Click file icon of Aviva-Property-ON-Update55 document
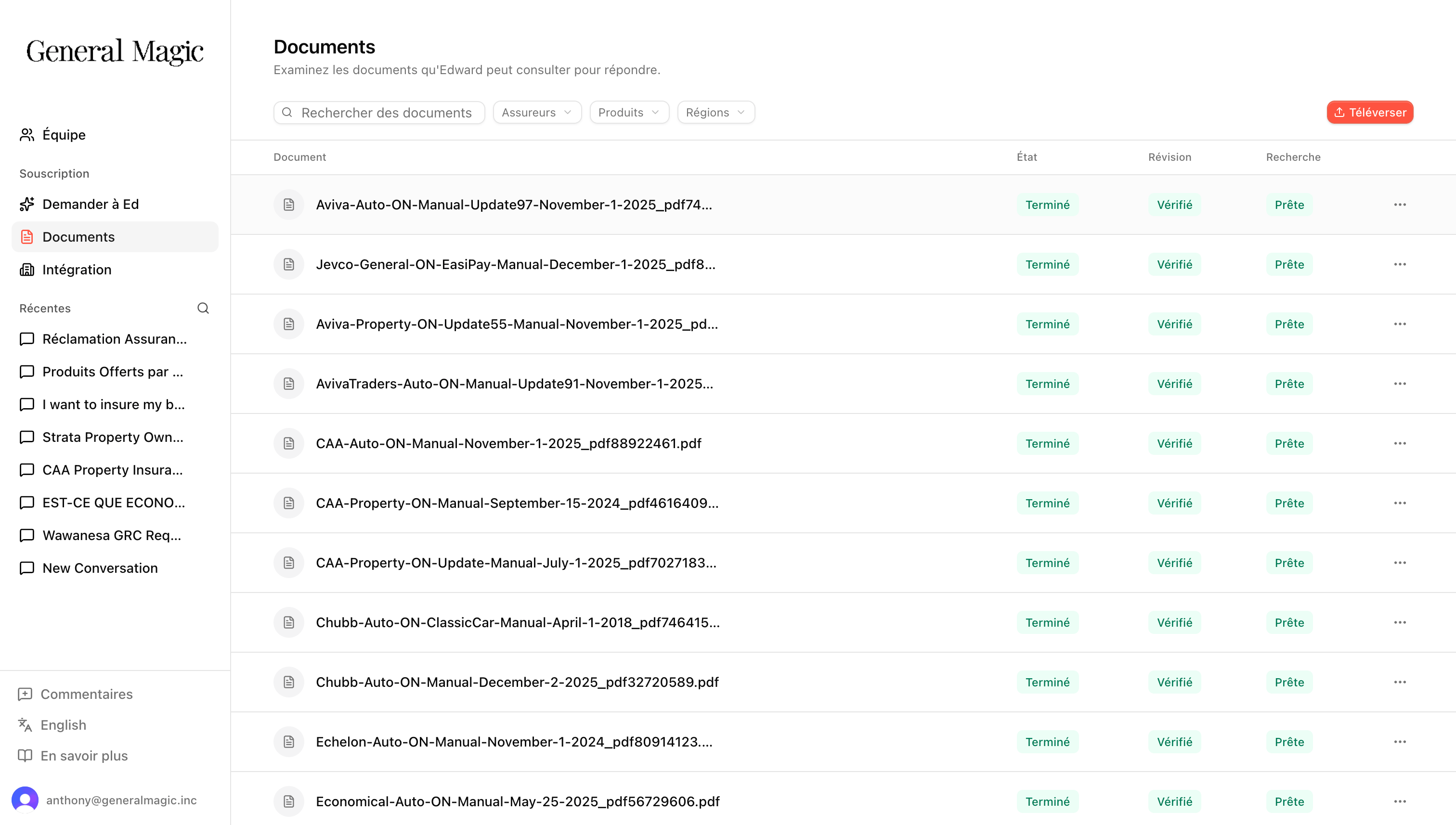This screenshot has width=1456, height=825. pos(289,324)
